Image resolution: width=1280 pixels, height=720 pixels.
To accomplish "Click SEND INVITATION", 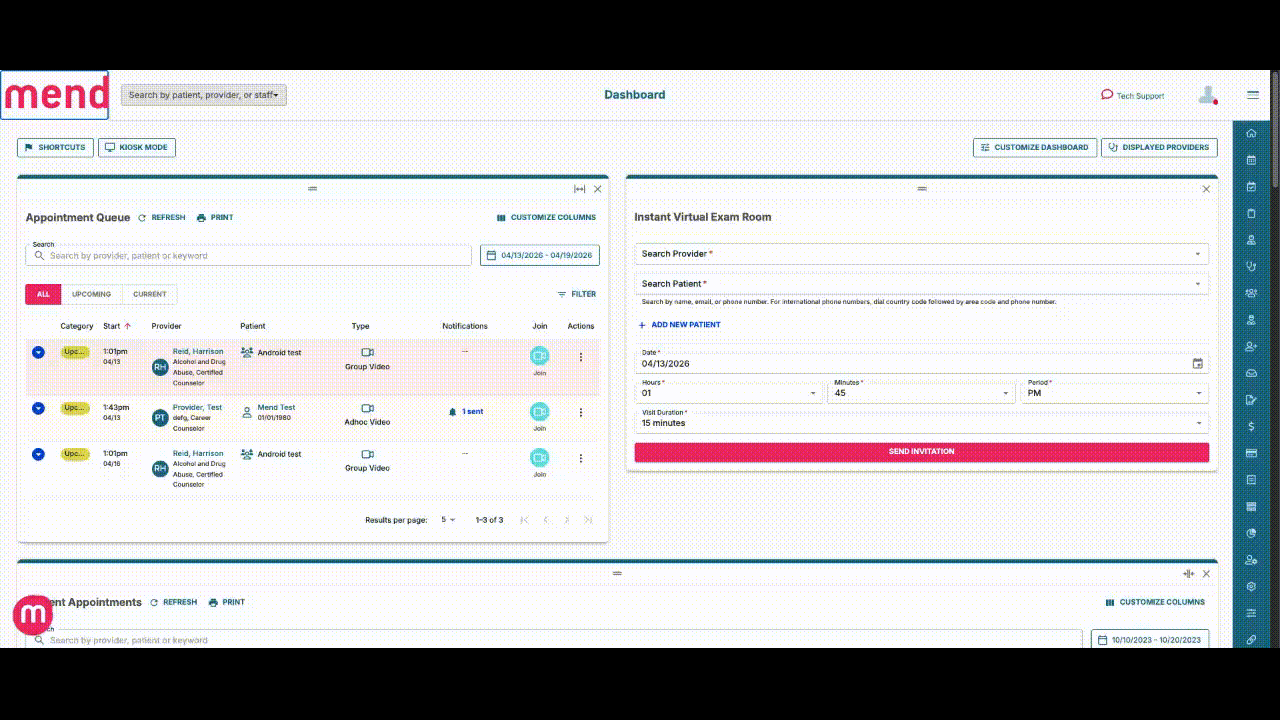I will point(921,452).
